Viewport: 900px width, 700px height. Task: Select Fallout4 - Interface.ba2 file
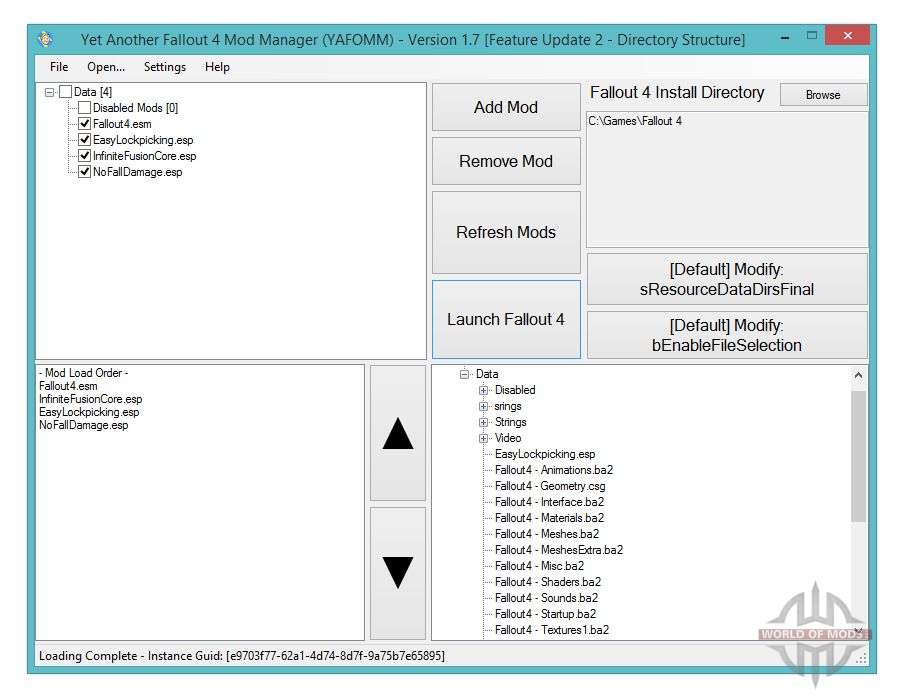click(549, 503)
